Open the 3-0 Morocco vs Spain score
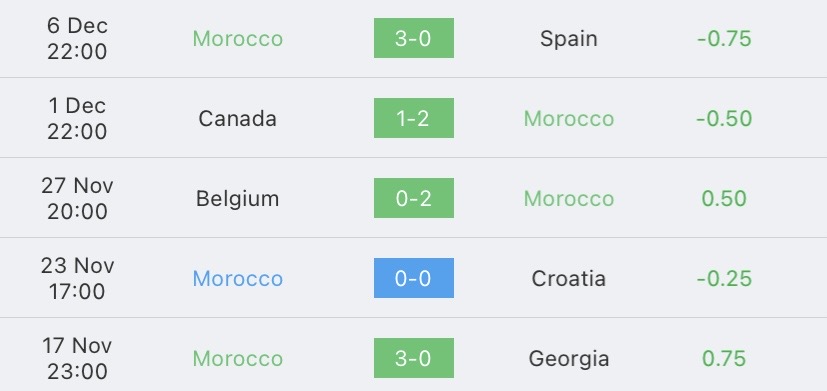 pos(414,38)
